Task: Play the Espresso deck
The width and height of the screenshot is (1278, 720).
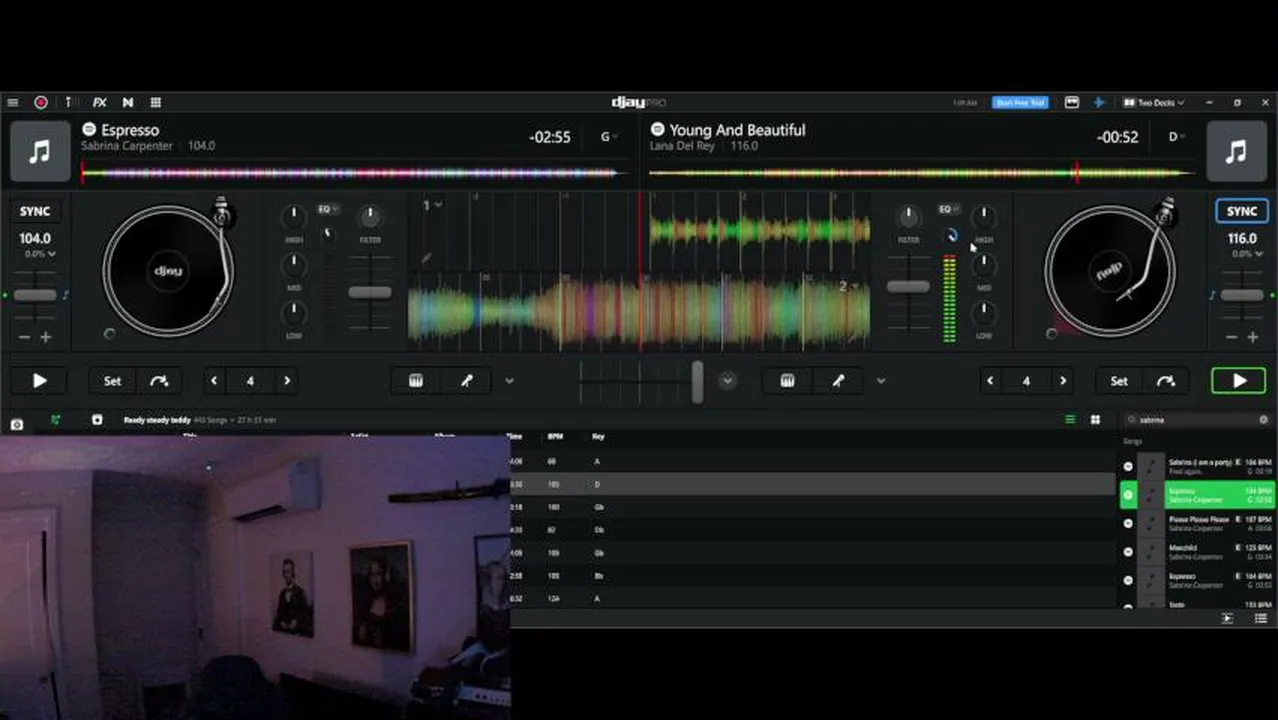Action: (x=40, y=381)
